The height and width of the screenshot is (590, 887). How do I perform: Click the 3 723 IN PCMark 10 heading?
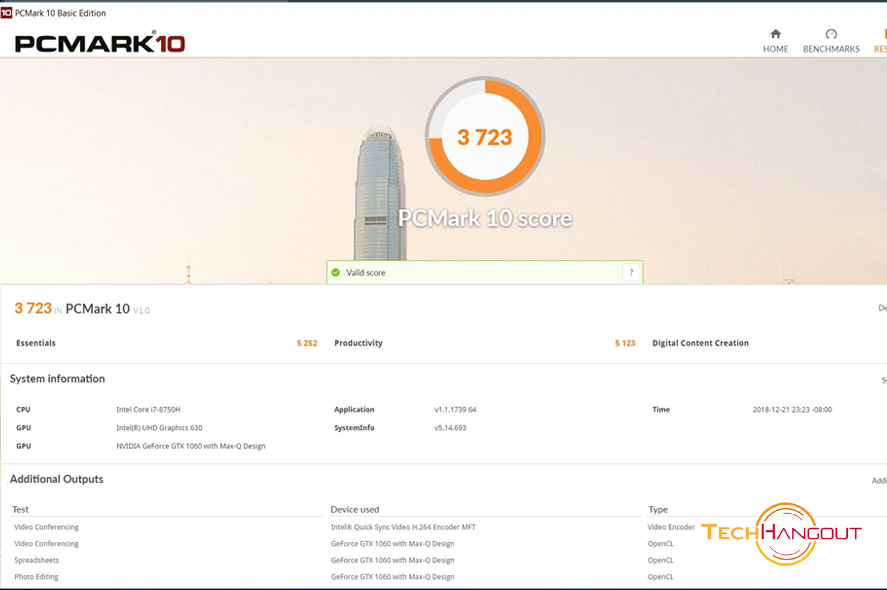pos(82,308)
